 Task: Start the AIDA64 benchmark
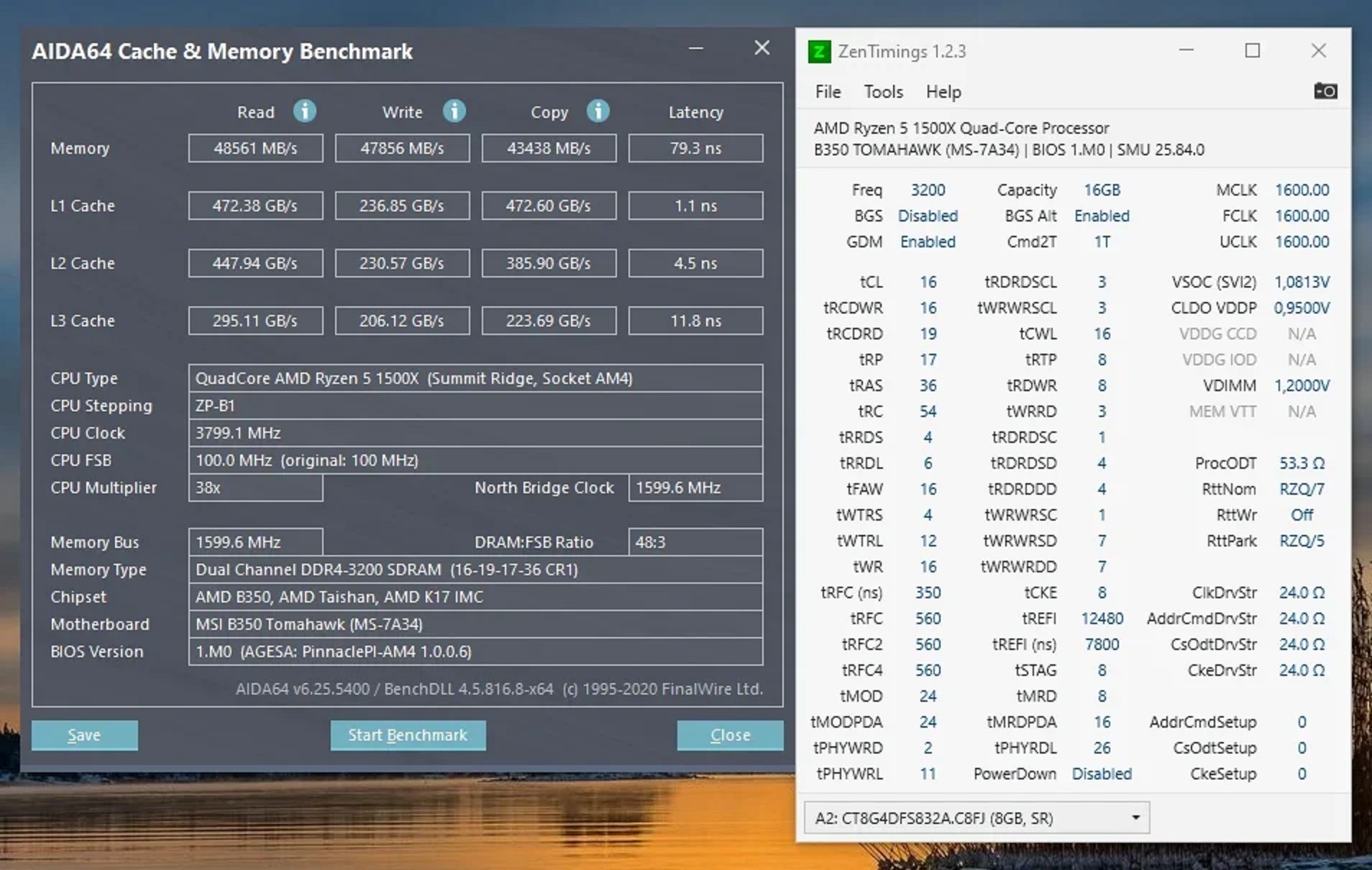coord(408,735)
